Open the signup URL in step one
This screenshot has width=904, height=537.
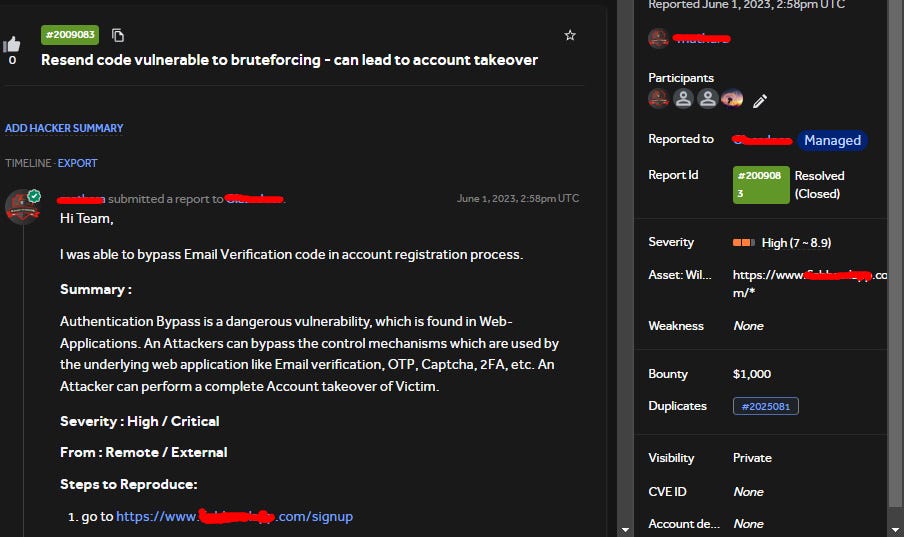point(235,516)
